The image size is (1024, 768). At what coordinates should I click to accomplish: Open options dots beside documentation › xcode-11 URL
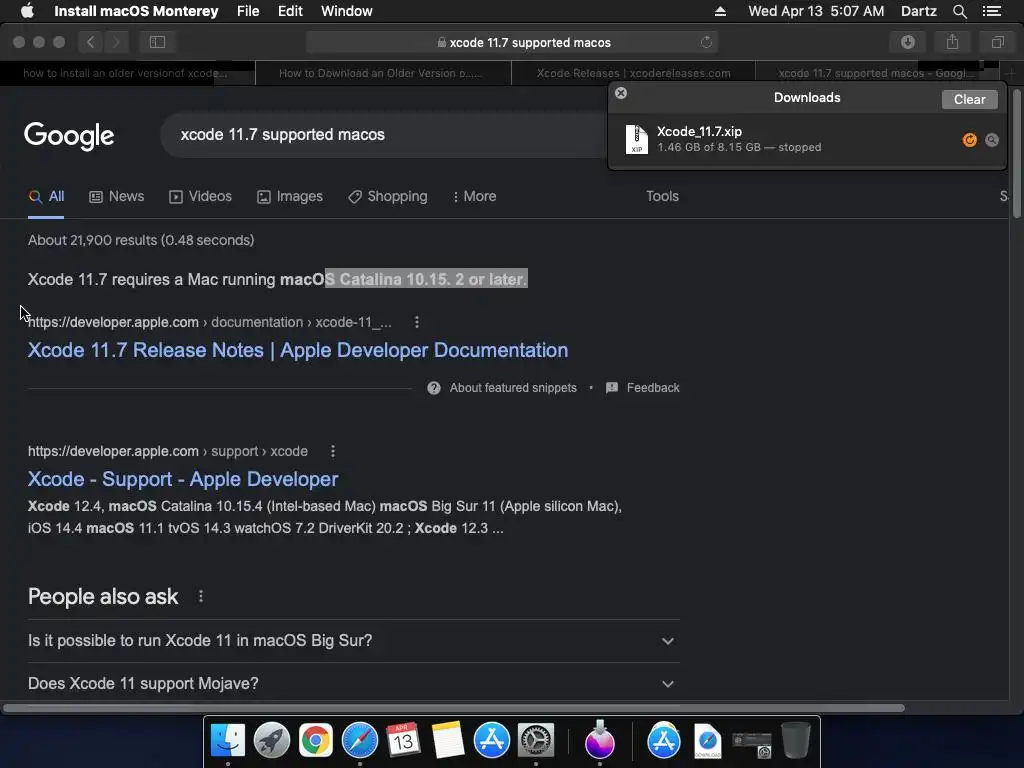click(417, 322)
